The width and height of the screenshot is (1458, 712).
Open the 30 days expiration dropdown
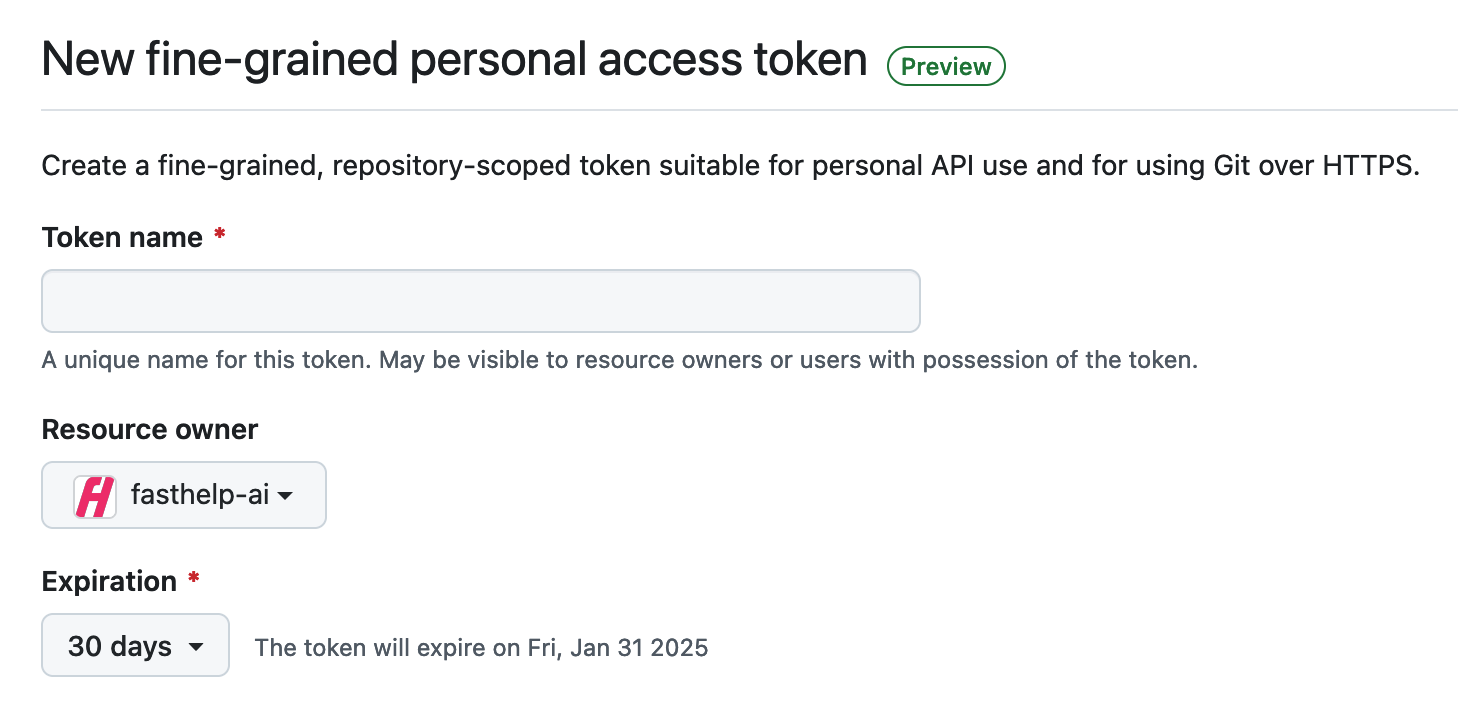tap(135, 646)
